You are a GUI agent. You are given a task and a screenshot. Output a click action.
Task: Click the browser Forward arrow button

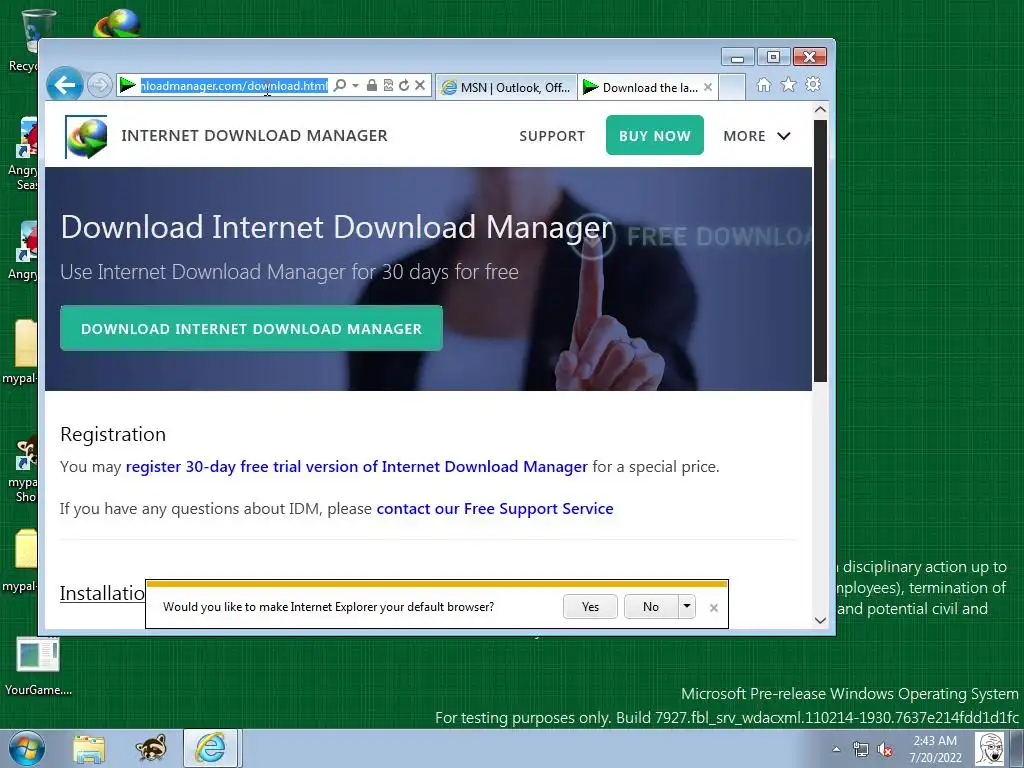tap(100, 85)
